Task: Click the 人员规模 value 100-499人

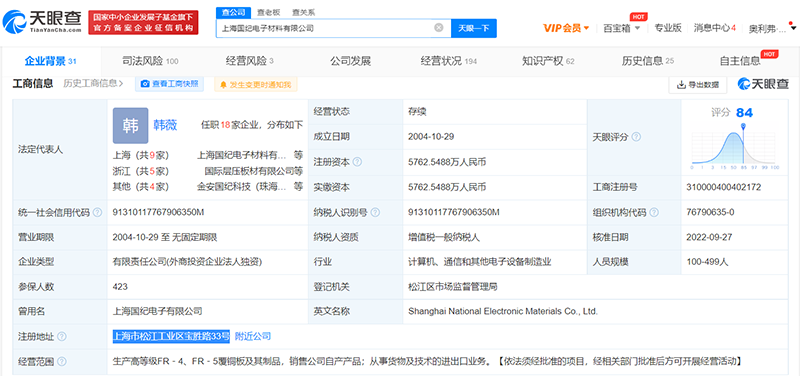Action: [x=708, y=262]
